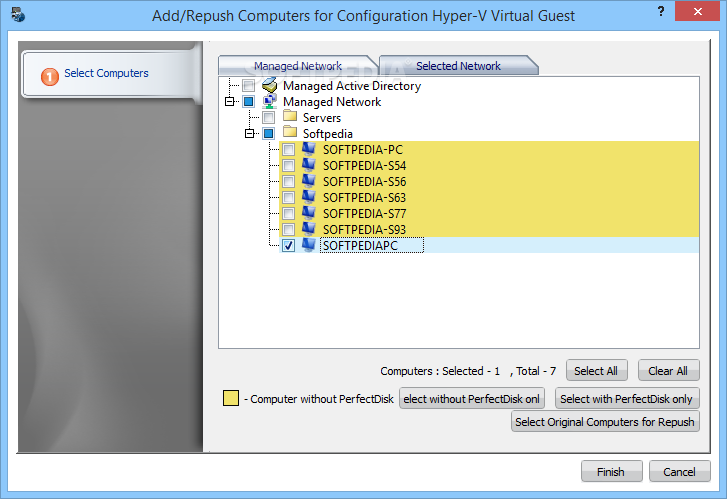
Task: Click Select with PerfectDisk only button
Action: (627, 399)
